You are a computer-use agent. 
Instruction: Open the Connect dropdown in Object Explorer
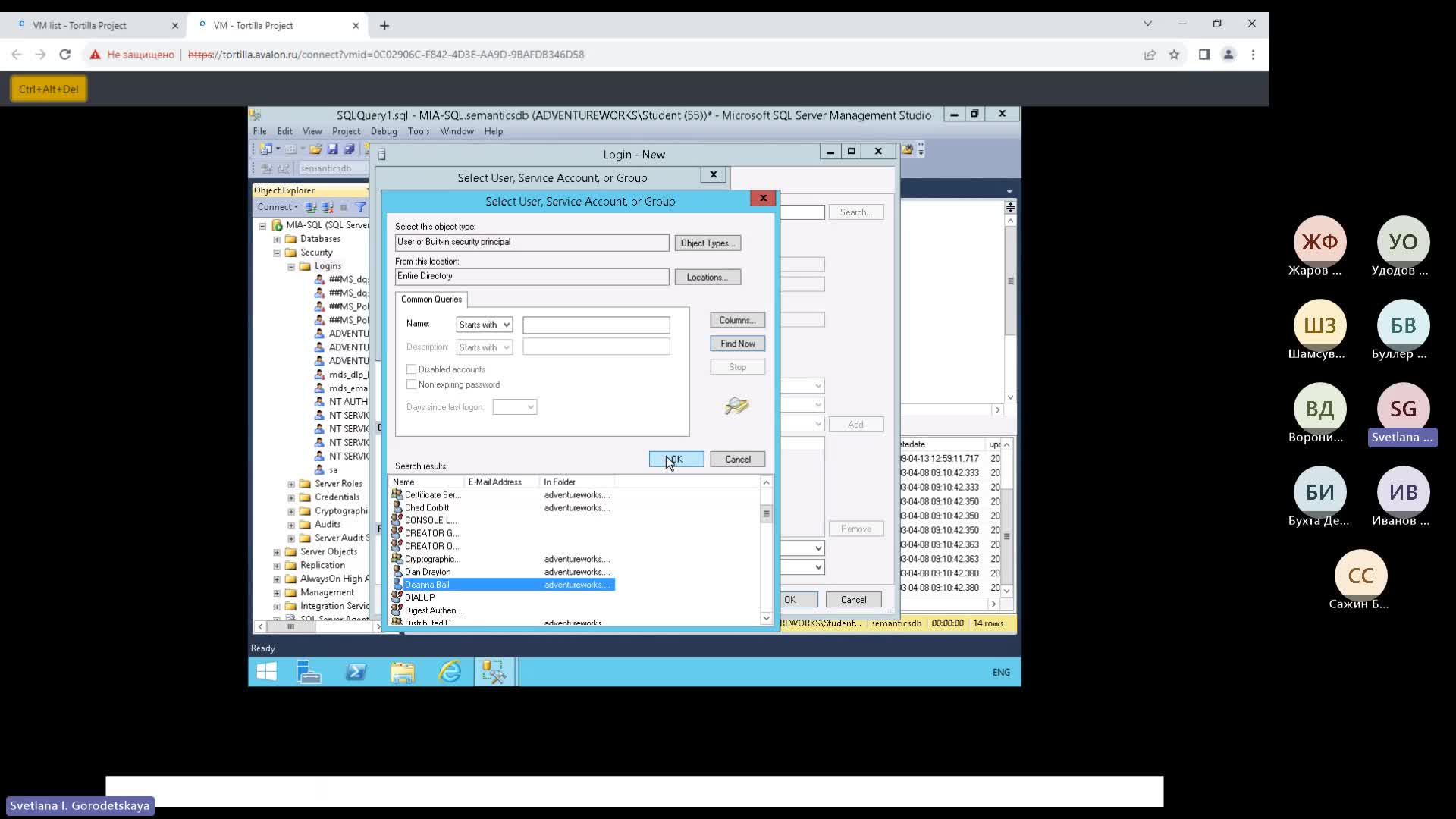point(278,207)
